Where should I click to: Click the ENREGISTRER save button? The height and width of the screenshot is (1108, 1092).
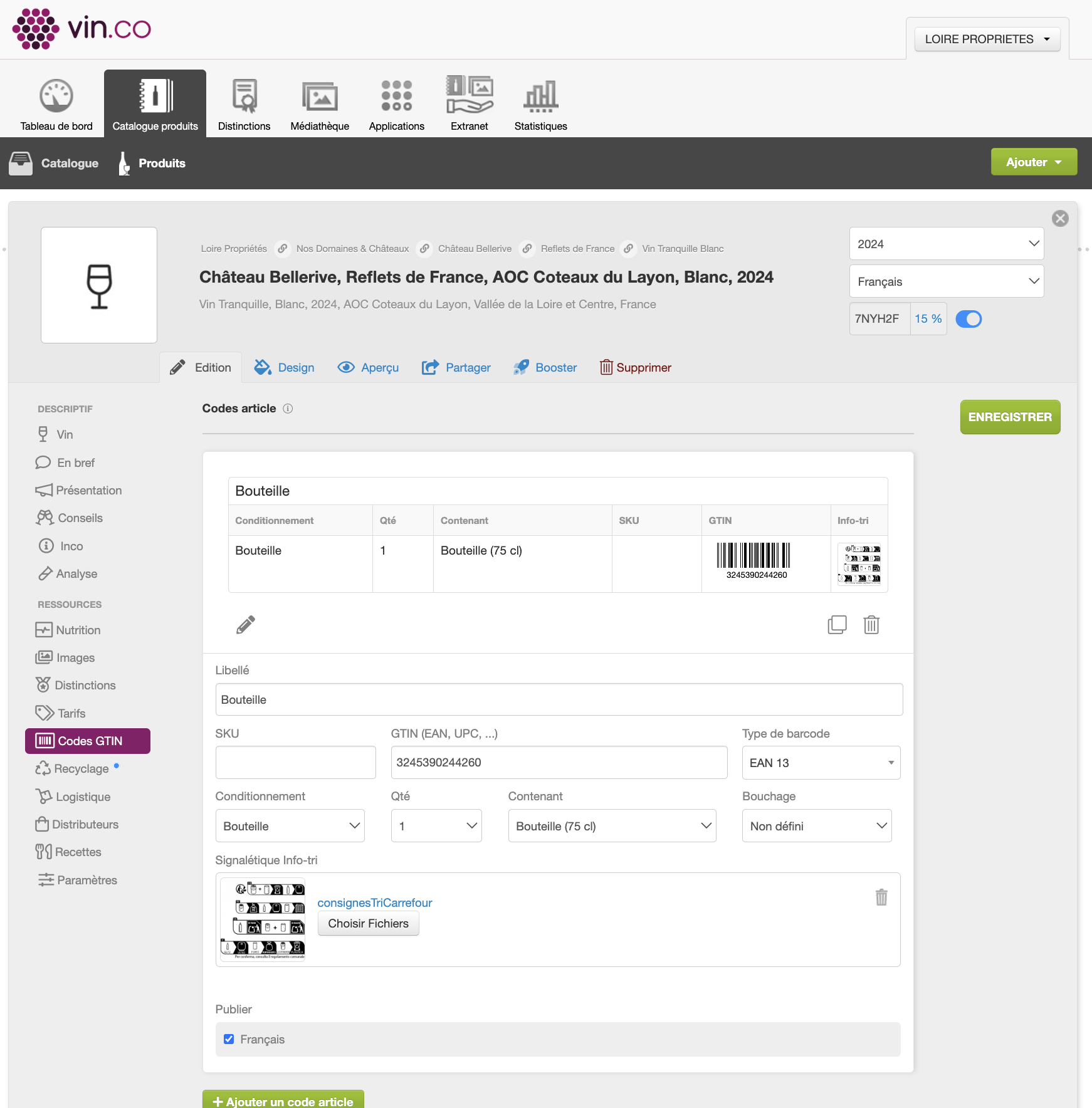point(1010,417)
